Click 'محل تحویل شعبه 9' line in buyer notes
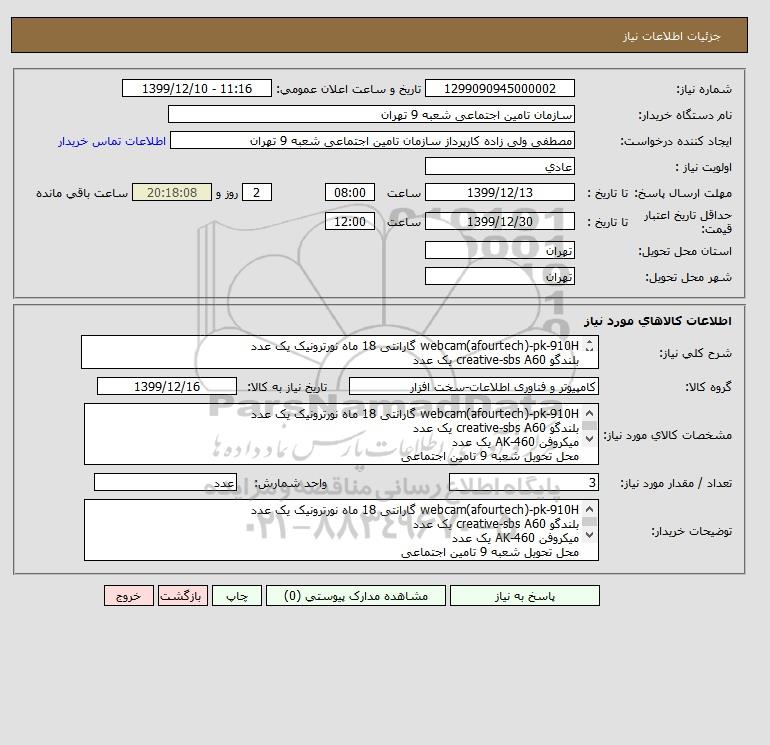 tap(490, 552)
